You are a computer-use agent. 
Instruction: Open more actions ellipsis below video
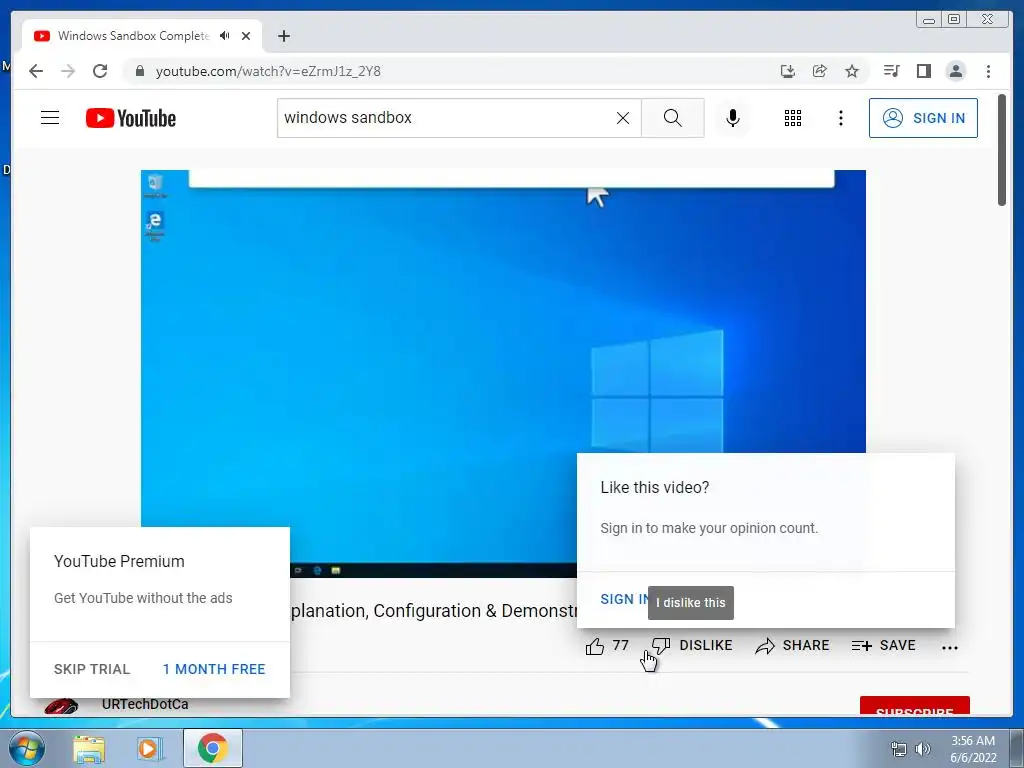coord(950,647)
